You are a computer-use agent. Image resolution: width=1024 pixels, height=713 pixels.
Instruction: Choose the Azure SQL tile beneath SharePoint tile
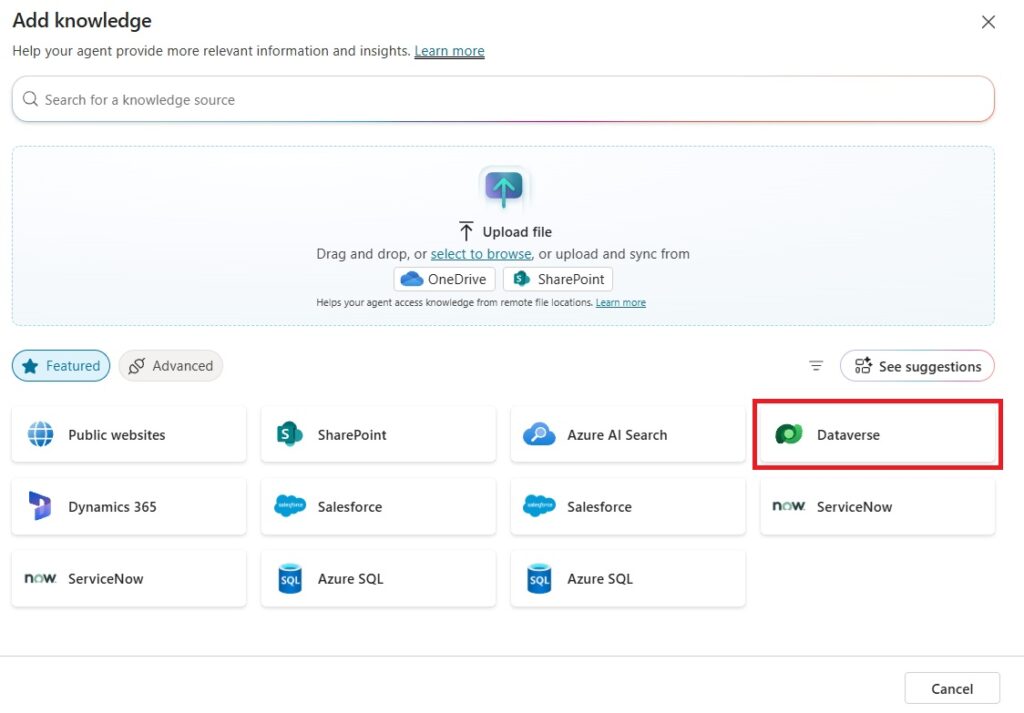(x=378, y=579)
